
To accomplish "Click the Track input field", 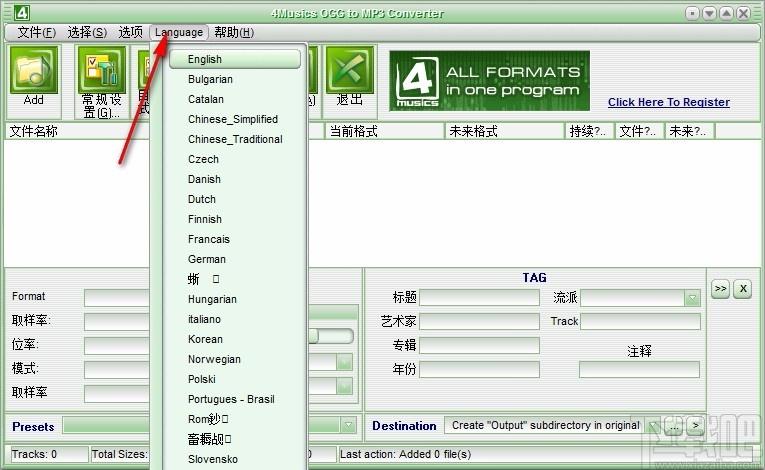I will coord(640,321).
